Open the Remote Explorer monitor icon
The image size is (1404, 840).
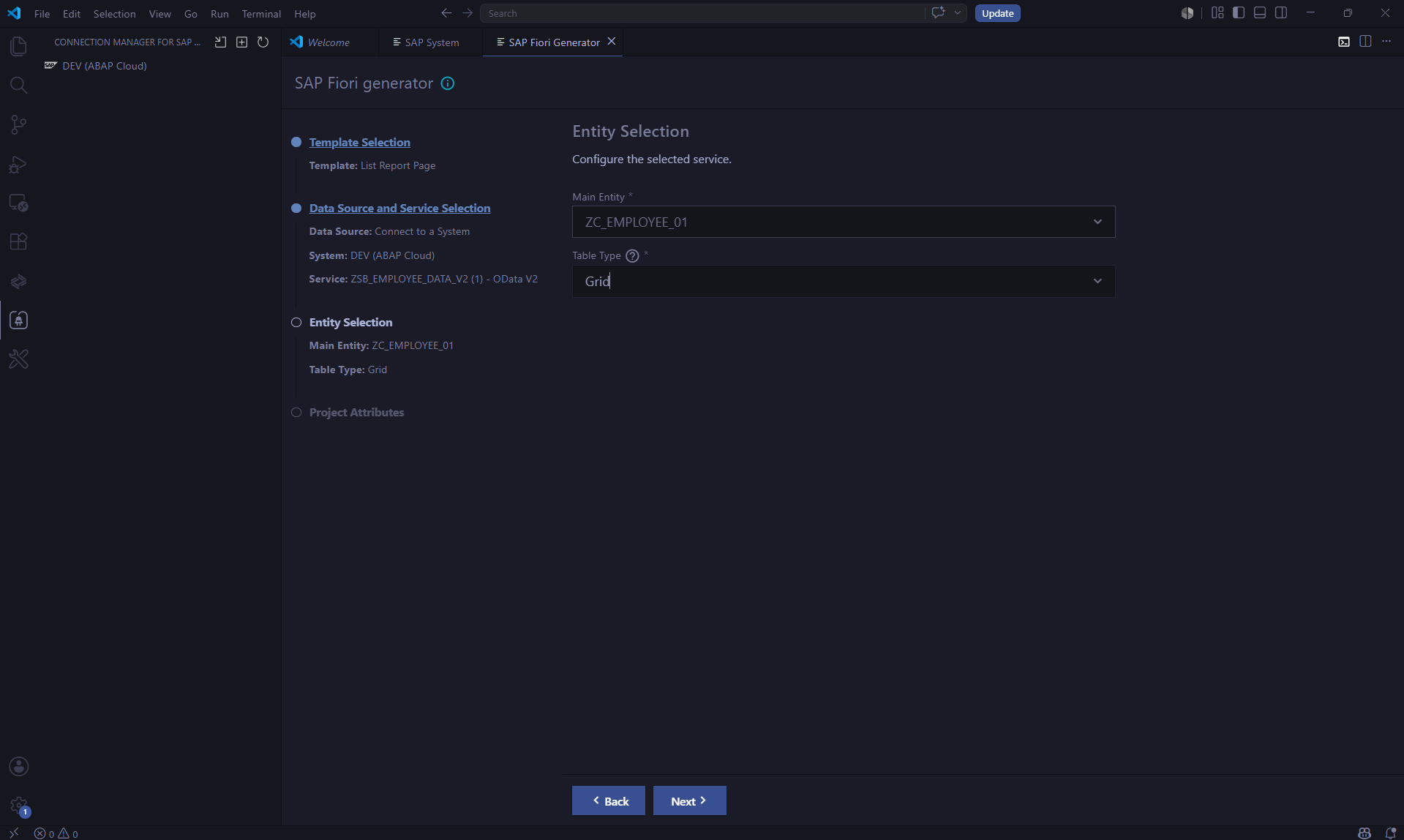(18, 203)
